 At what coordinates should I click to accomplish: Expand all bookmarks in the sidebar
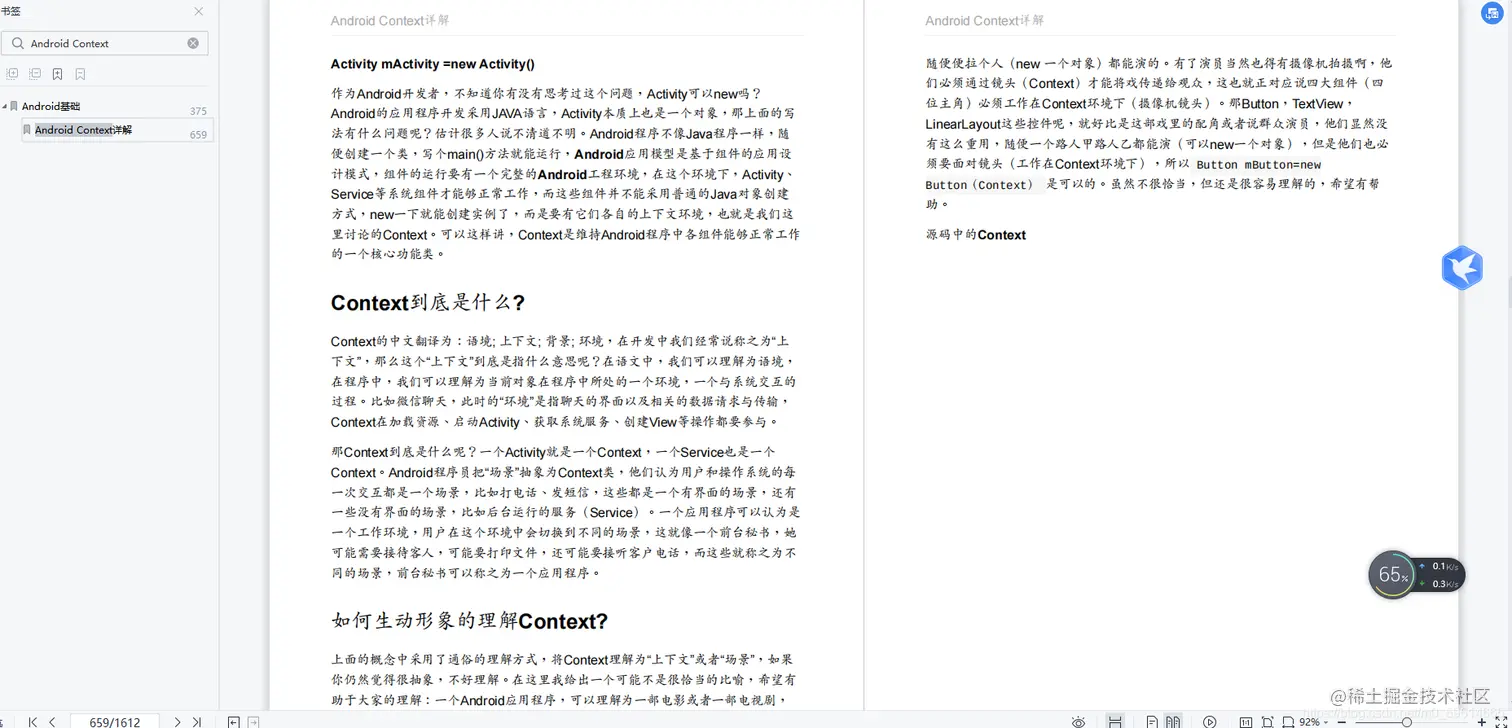click(12, 74)
